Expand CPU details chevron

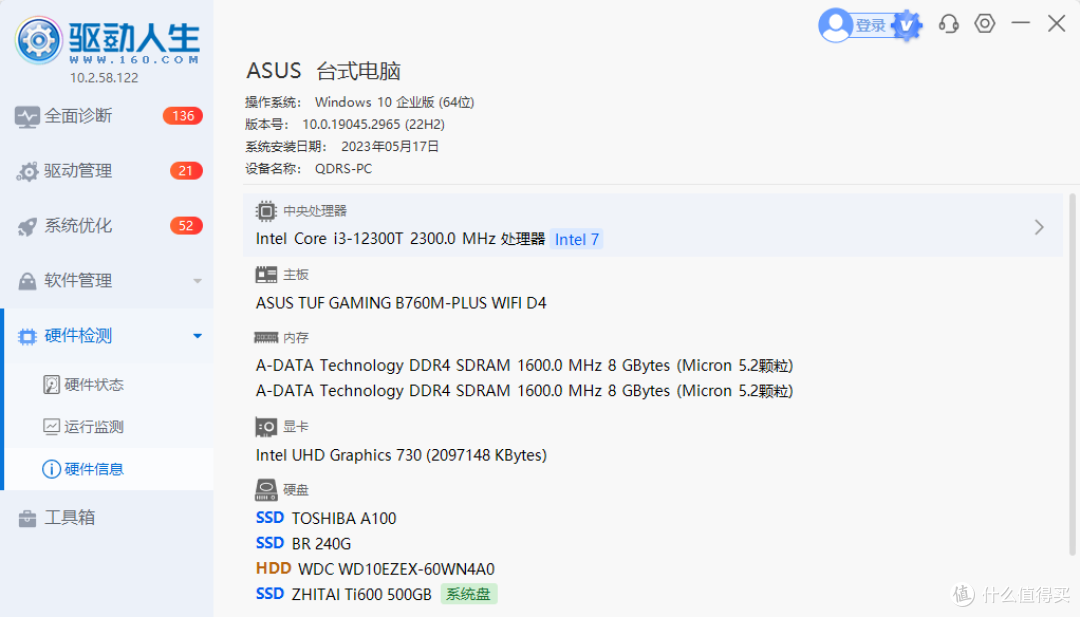pyautogui.click(x=1039, y=227)
